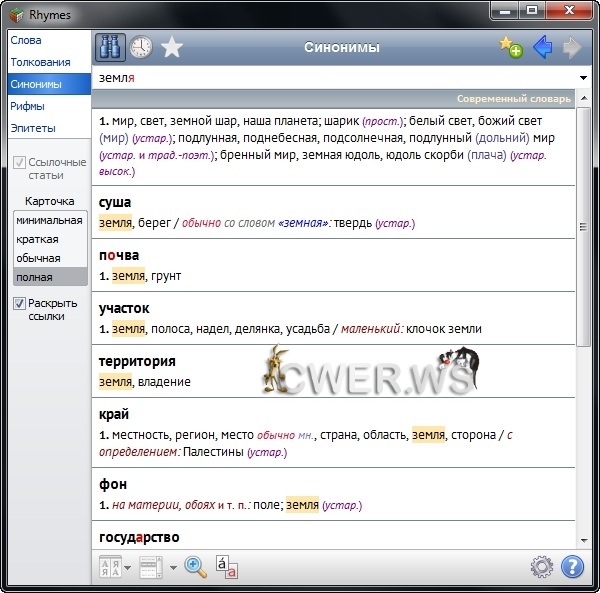Open settings via the gear icon
The image size is (600, 593).
tap(542, 567)
